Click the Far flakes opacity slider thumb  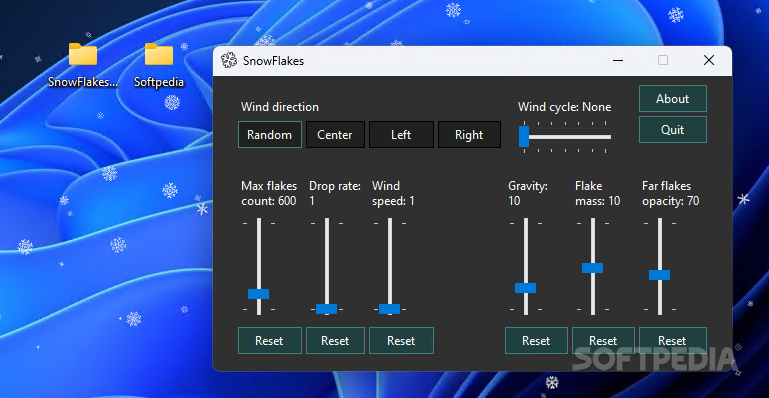[x=659, y=275]
